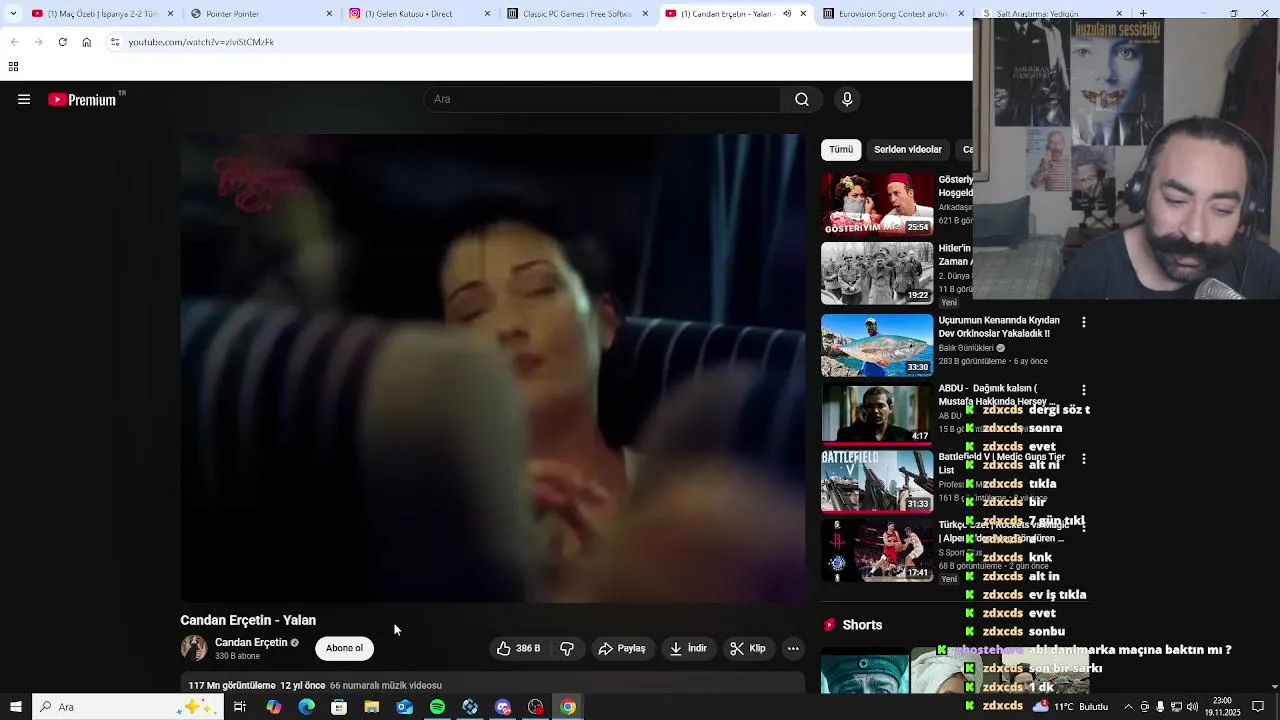Open more actions ellipsis under video
Viewport: 1280px width, 720px height.
[793, 648]
